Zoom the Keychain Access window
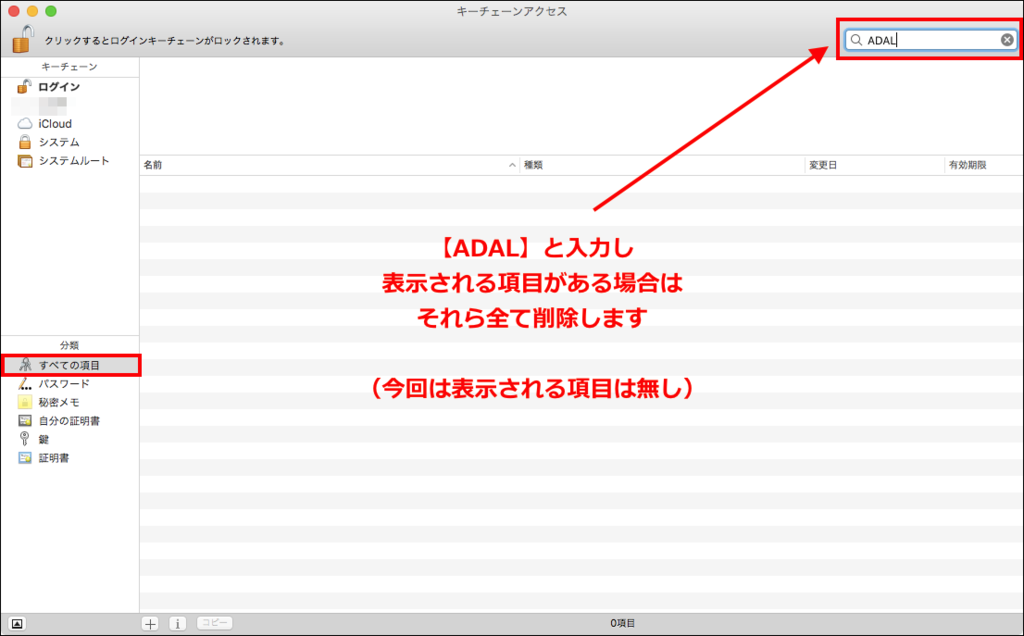1024x636 pixels. [x=51, y=11]
